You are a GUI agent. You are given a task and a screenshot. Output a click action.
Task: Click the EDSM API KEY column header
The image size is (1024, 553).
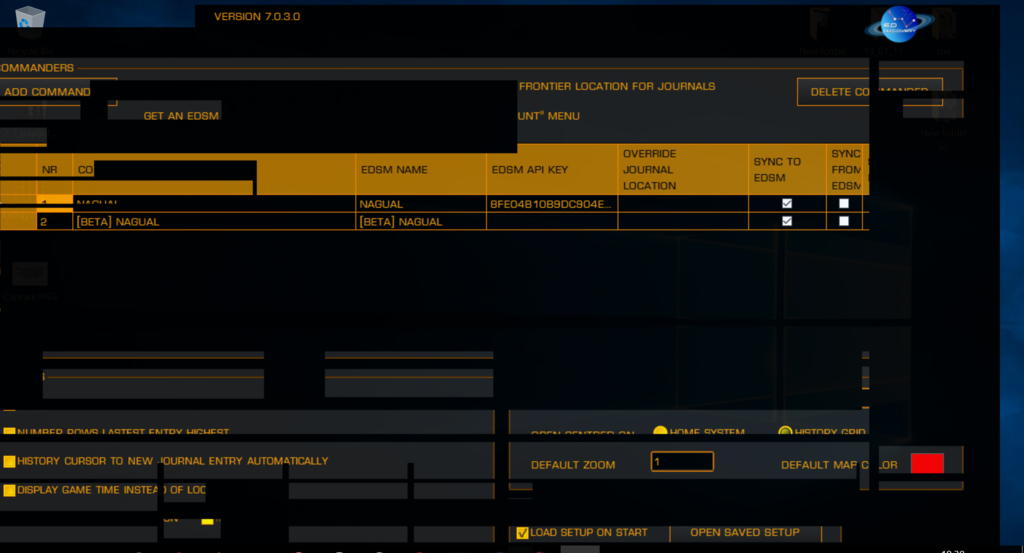[552, 170]
